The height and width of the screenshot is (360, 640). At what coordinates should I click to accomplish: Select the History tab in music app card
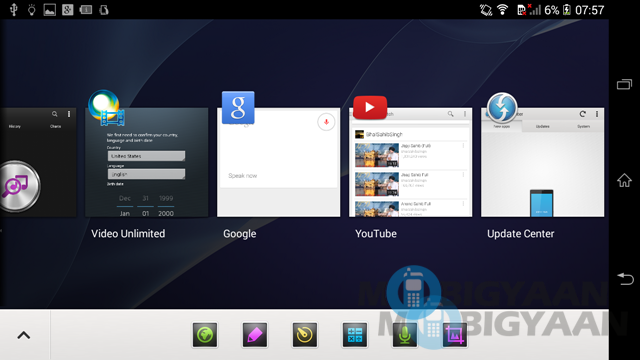(15, 127)
